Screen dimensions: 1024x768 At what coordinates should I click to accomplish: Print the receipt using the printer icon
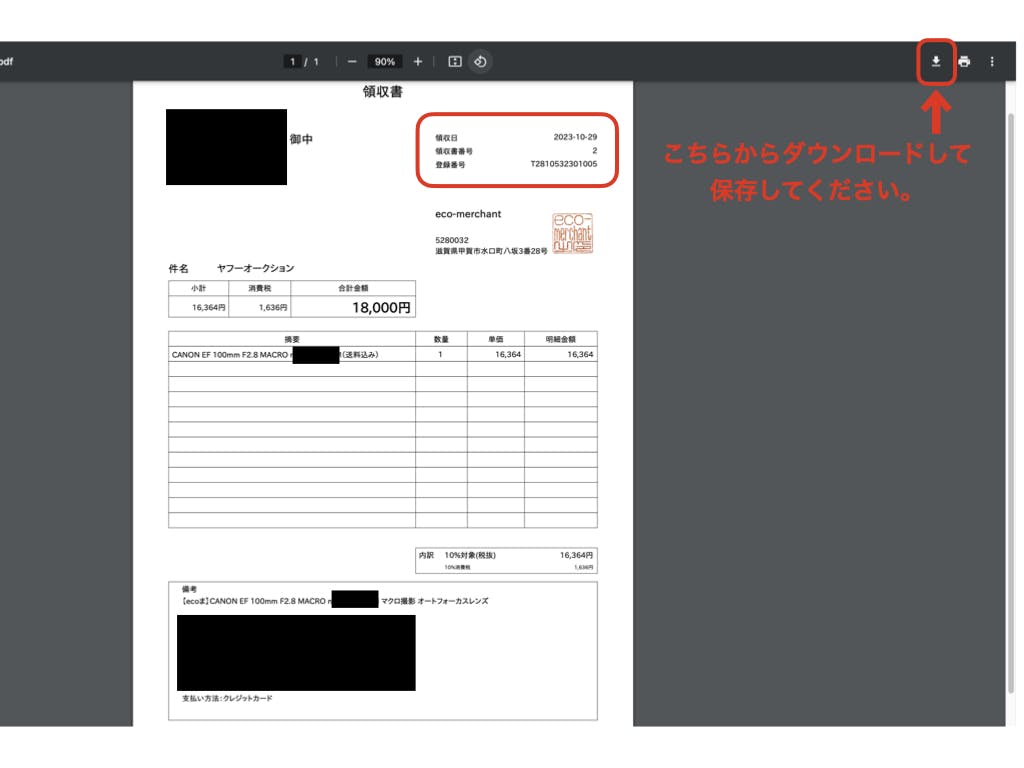coord(964,61)
